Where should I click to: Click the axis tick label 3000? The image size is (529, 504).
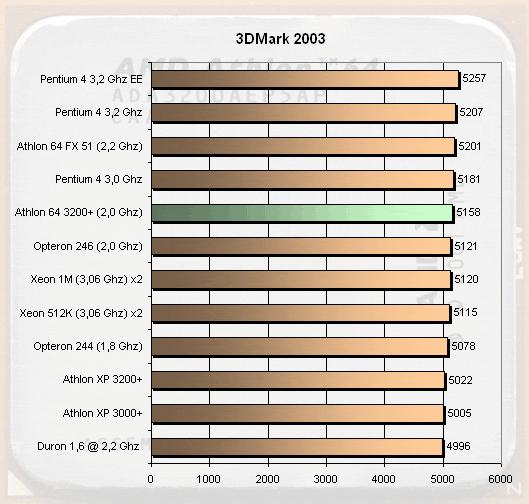click(x=326, y=479)
